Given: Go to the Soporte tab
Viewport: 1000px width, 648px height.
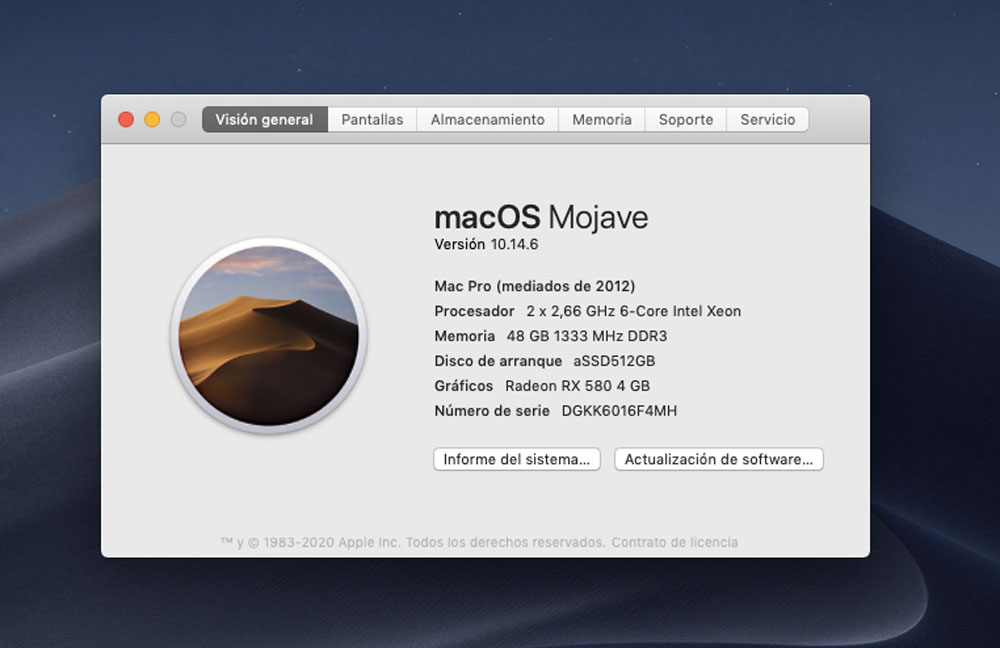Looking at the screenshot, I should [685, 120].
